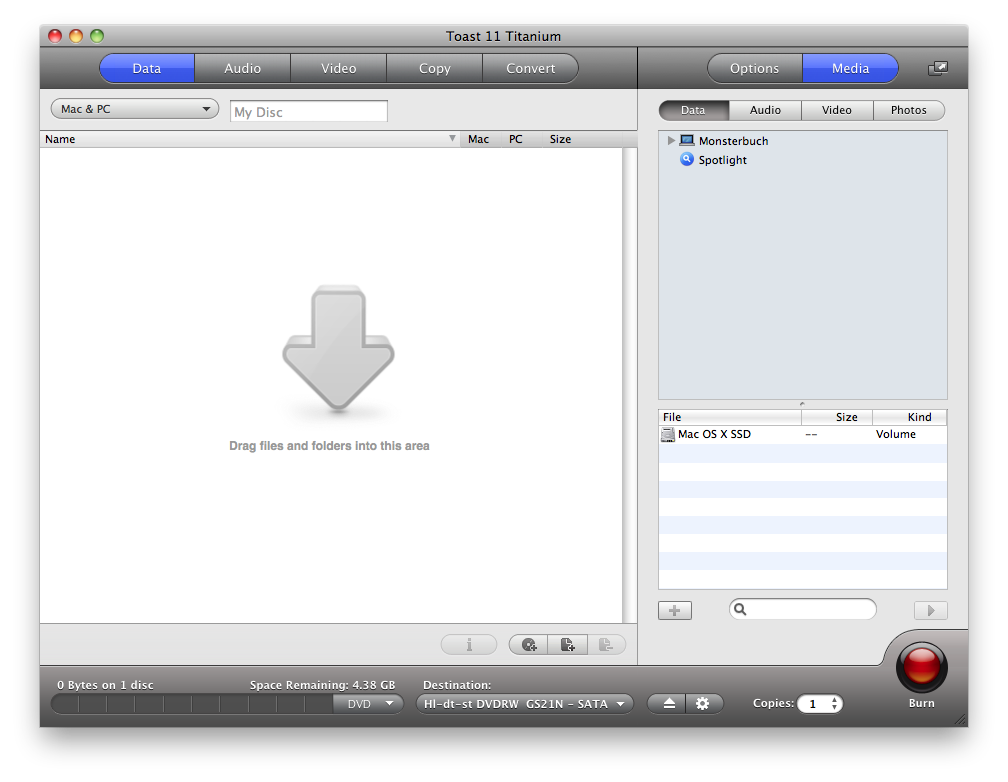Click the window resize grip corner
The height and width of the screenshot is (782, 1008).
(x=960, y=720)
